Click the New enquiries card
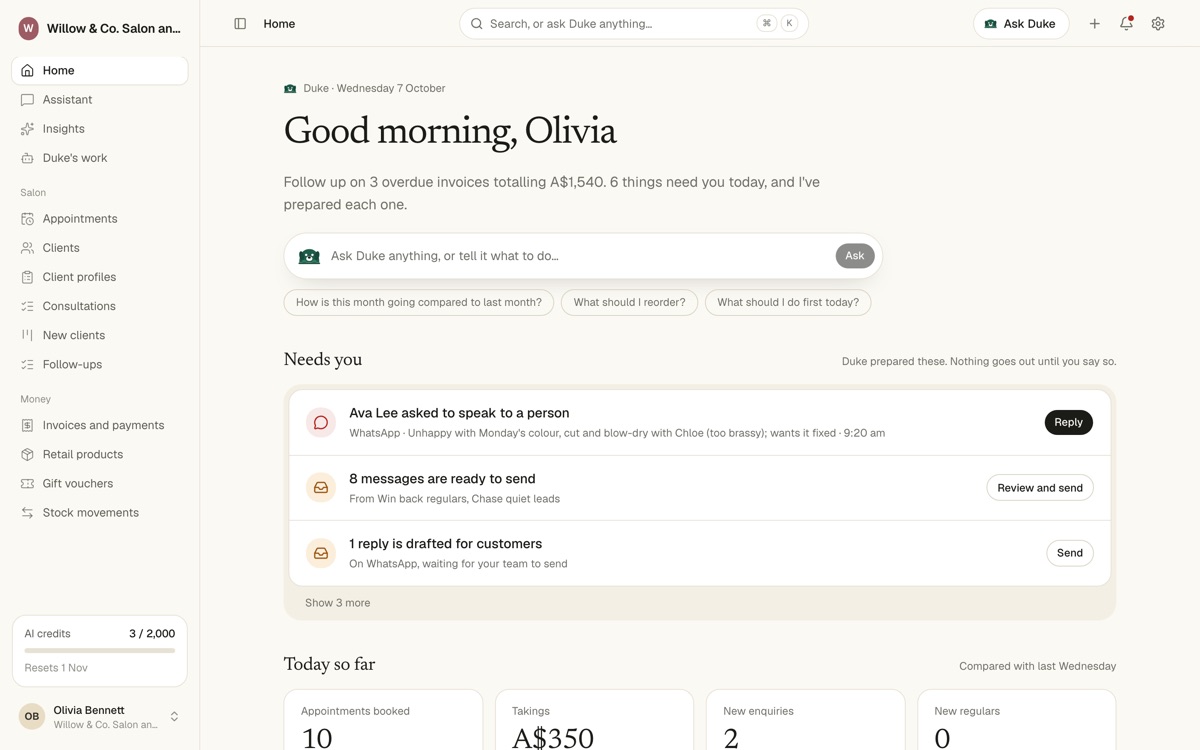The image size is (1200, 750). (x=805, y=720)
